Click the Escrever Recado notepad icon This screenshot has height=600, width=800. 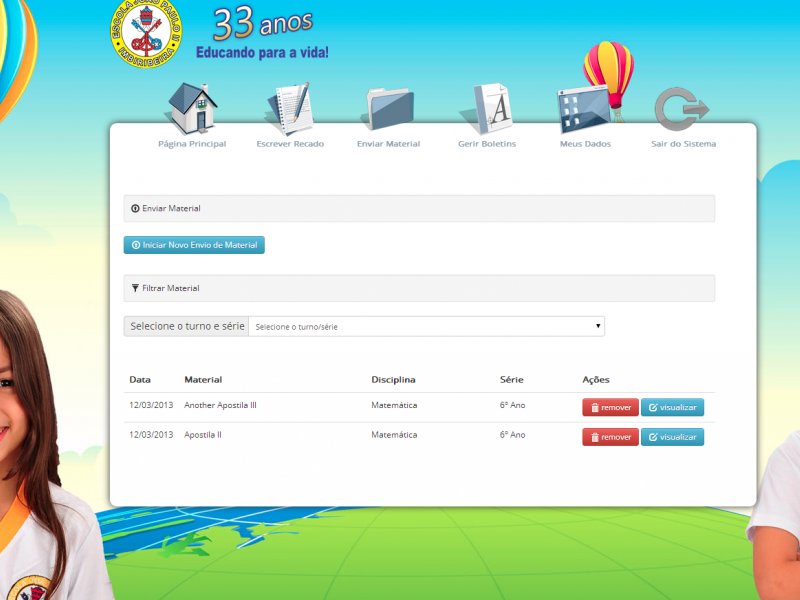point(290,109)
